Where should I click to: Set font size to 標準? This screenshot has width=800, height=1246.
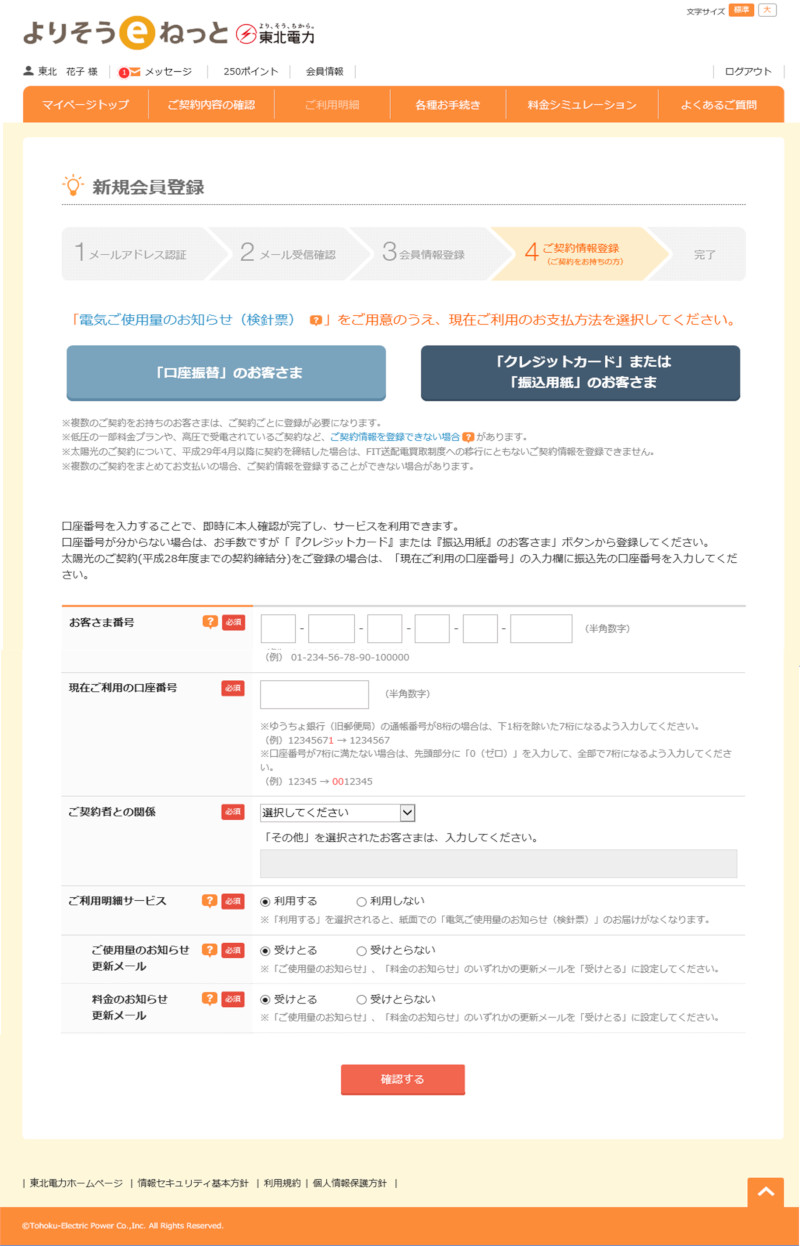coord(741,10)
